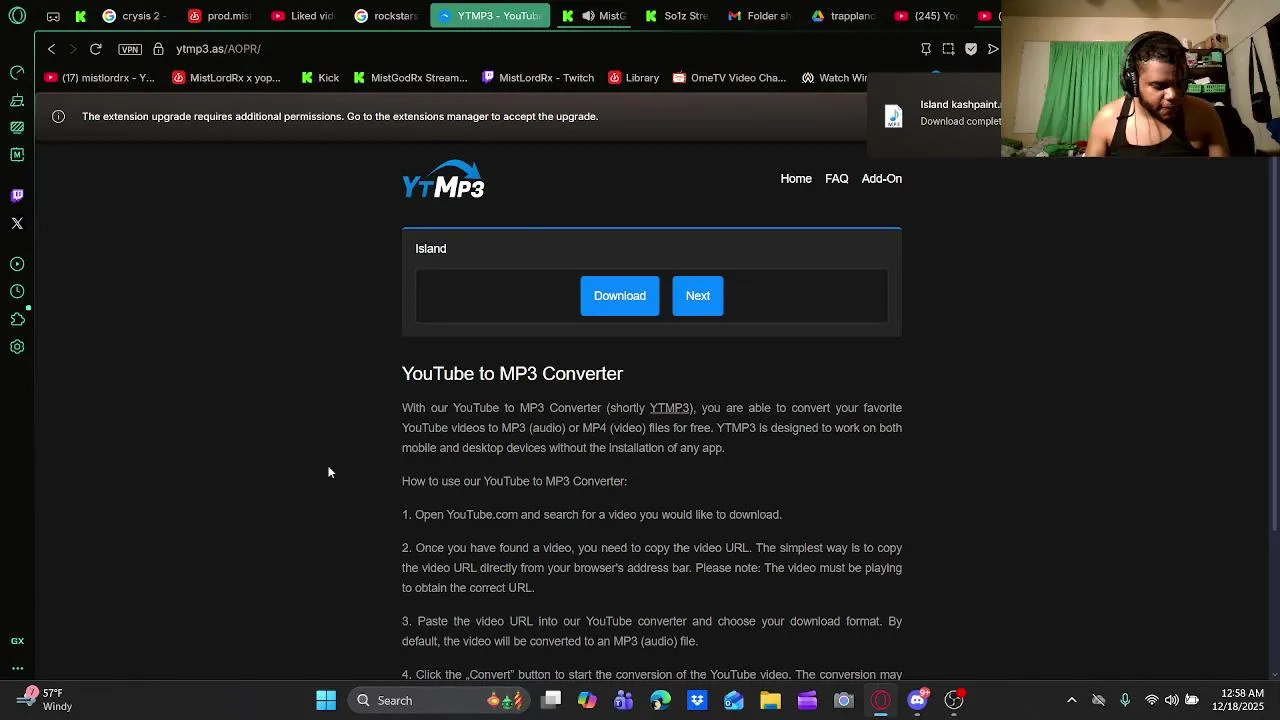Click the ytmp3.as/AOPR/ address field
The height and width of the screenshot is (720, 1280).
coord(218,49)
